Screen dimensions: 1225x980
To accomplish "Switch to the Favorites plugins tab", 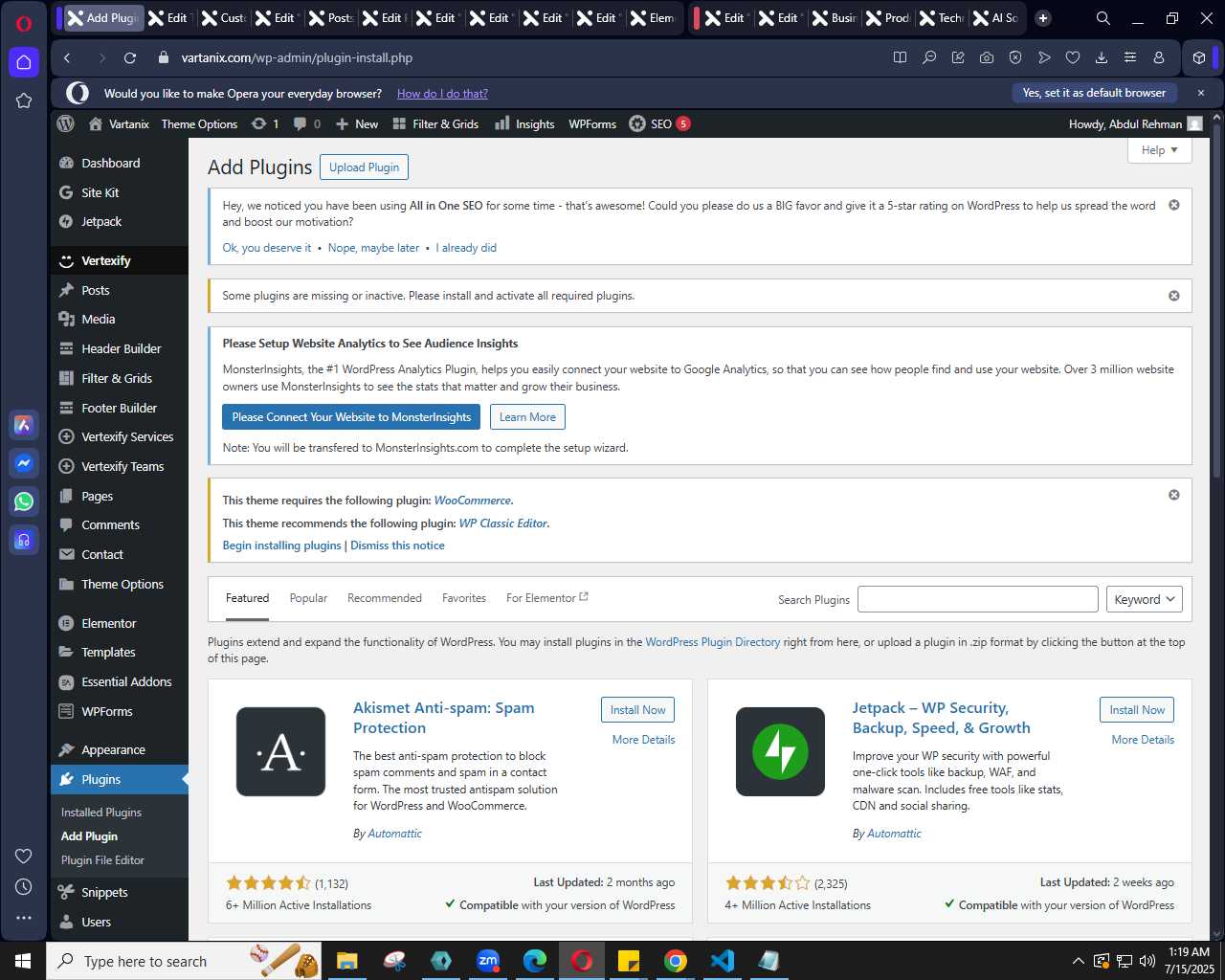I will click(464, 598).
